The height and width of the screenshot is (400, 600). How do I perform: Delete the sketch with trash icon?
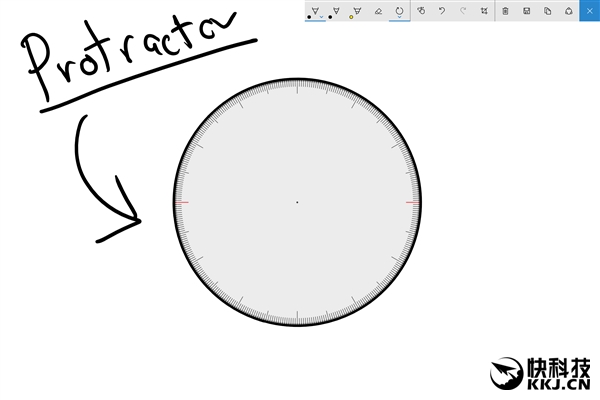click(x=505, y=11)
